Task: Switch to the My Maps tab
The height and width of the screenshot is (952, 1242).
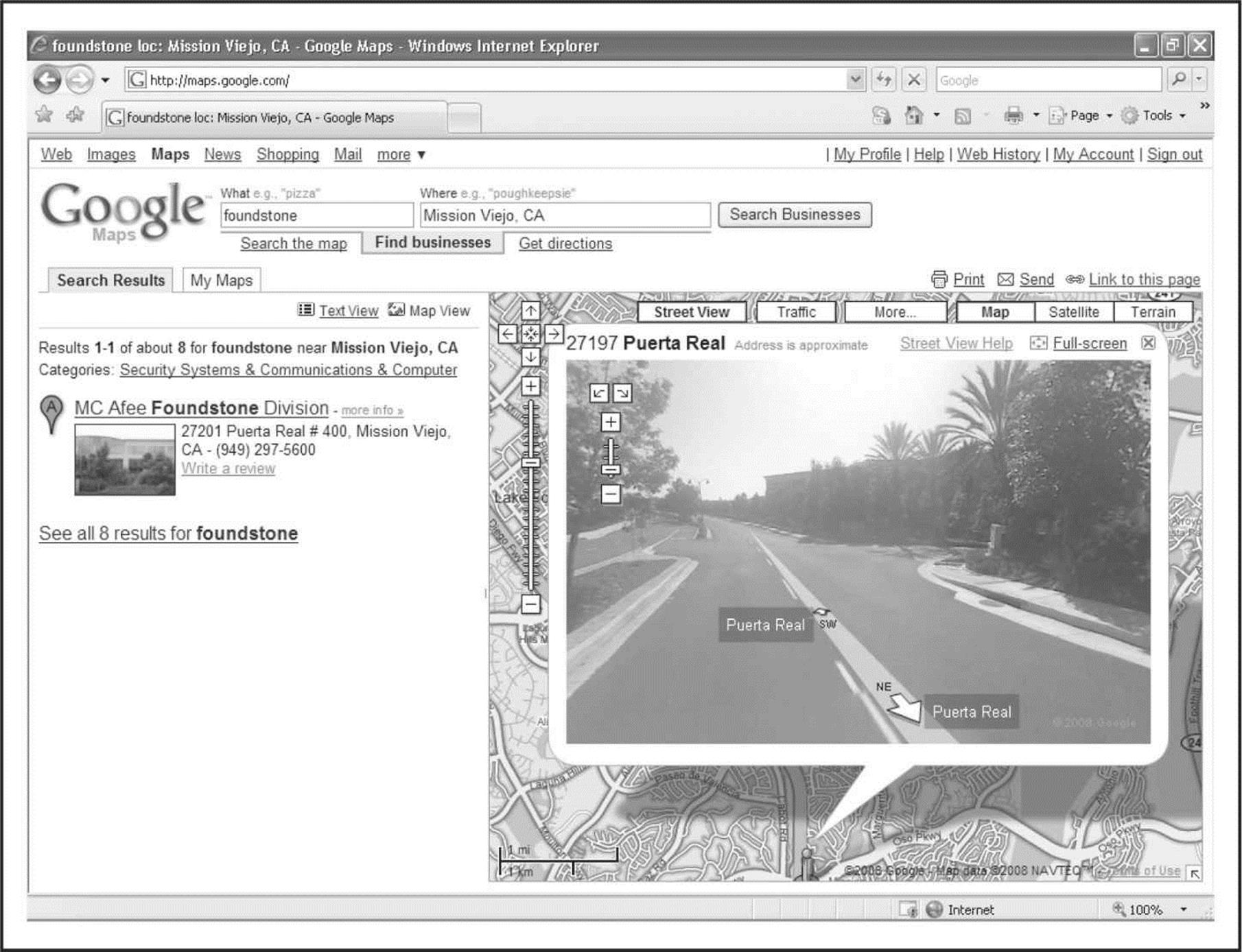Action: coord(221,280)
